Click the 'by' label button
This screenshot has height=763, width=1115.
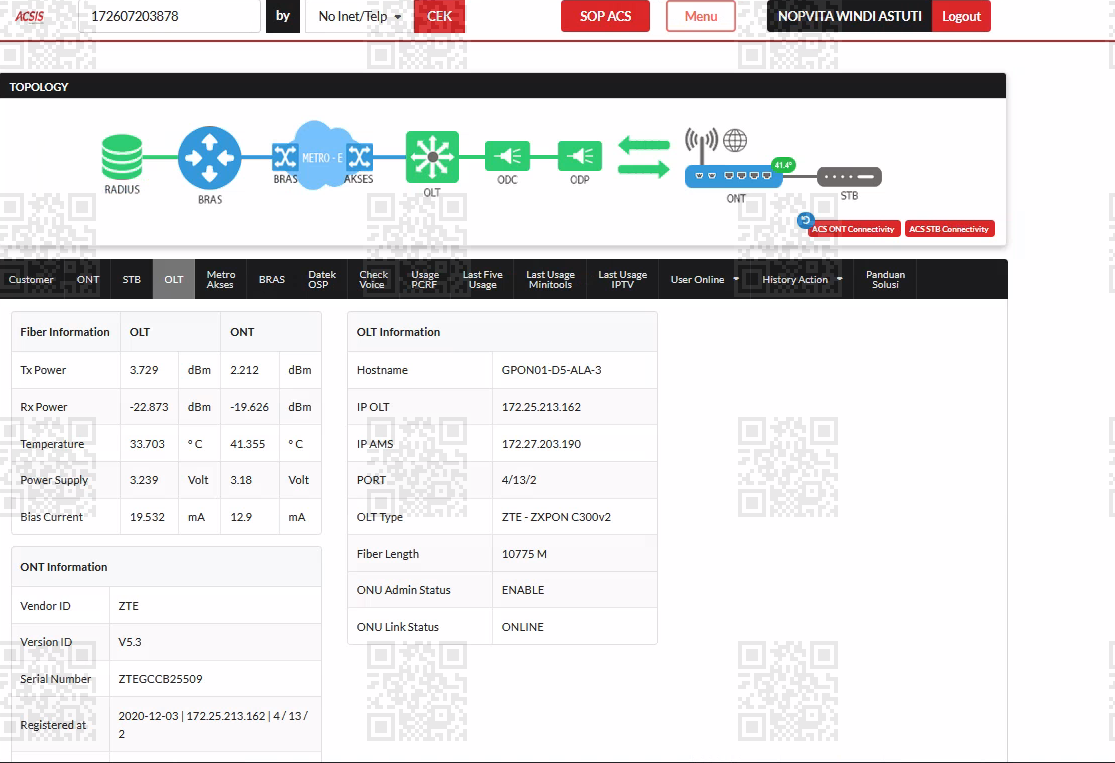click(x=283, y=16)
